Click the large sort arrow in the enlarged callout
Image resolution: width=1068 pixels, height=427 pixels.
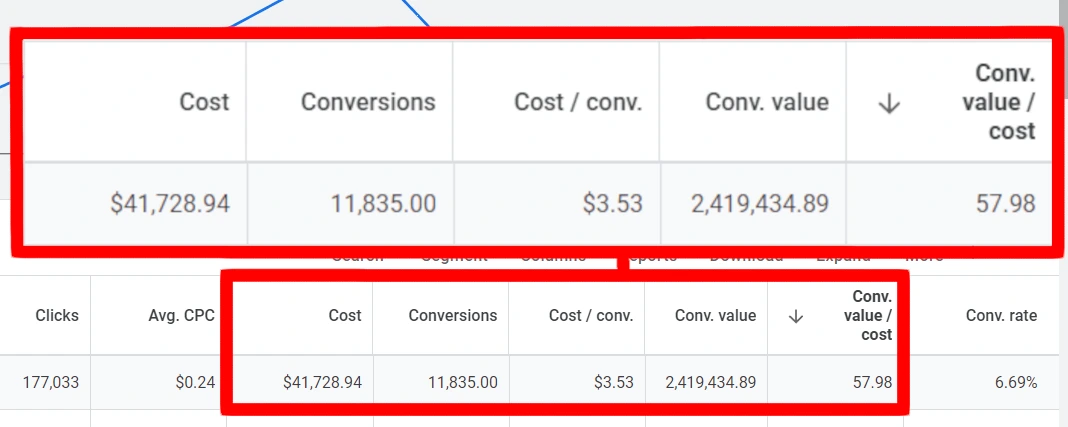click(x=887, y=102)
